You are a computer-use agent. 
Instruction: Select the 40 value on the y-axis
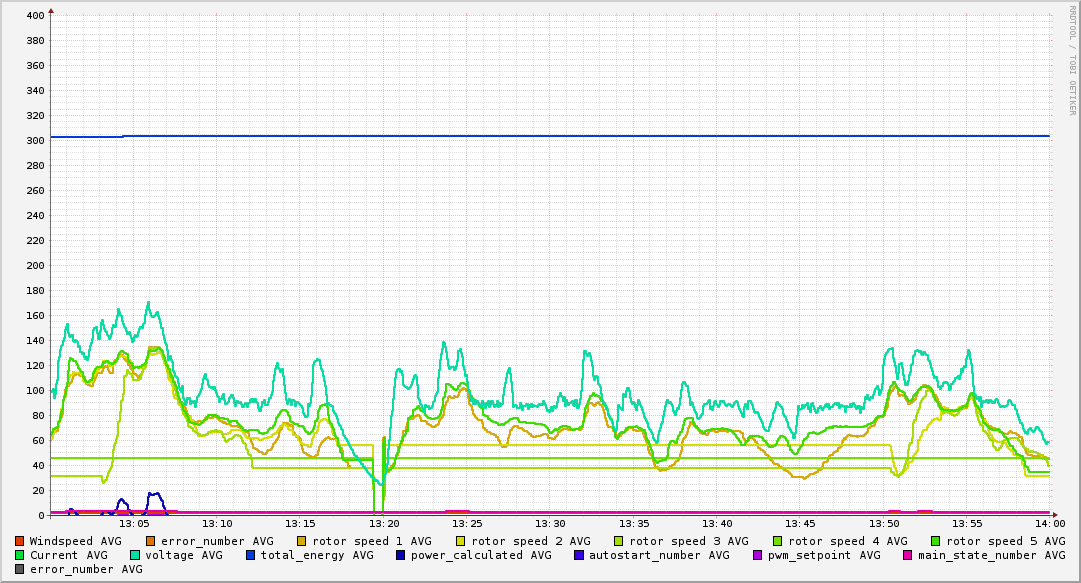39,466
